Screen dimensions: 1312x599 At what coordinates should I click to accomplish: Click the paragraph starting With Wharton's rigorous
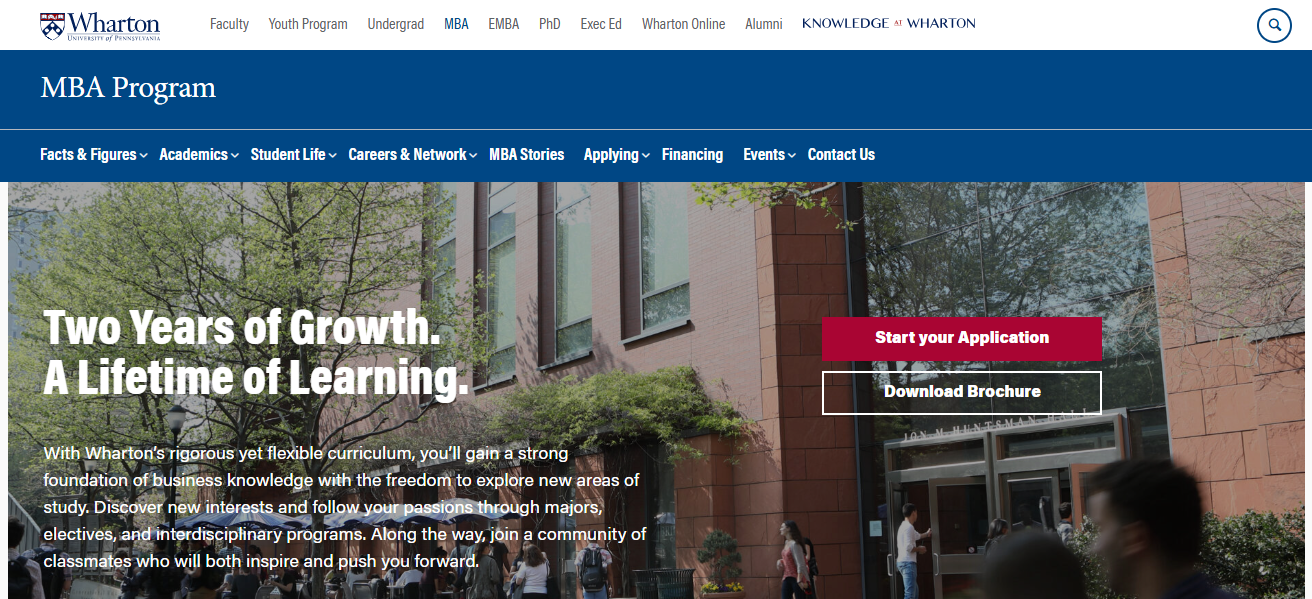click(x=345, y=507)
